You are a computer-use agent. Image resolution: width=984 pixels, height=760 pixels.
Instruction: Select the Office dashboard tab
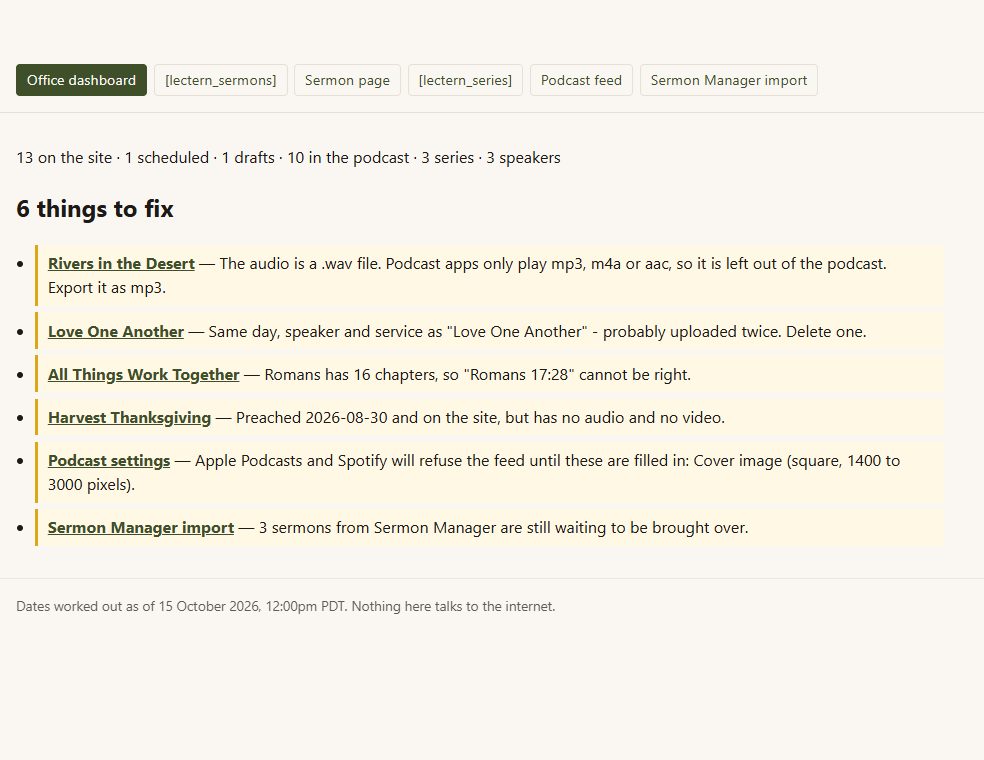[82, 80]
